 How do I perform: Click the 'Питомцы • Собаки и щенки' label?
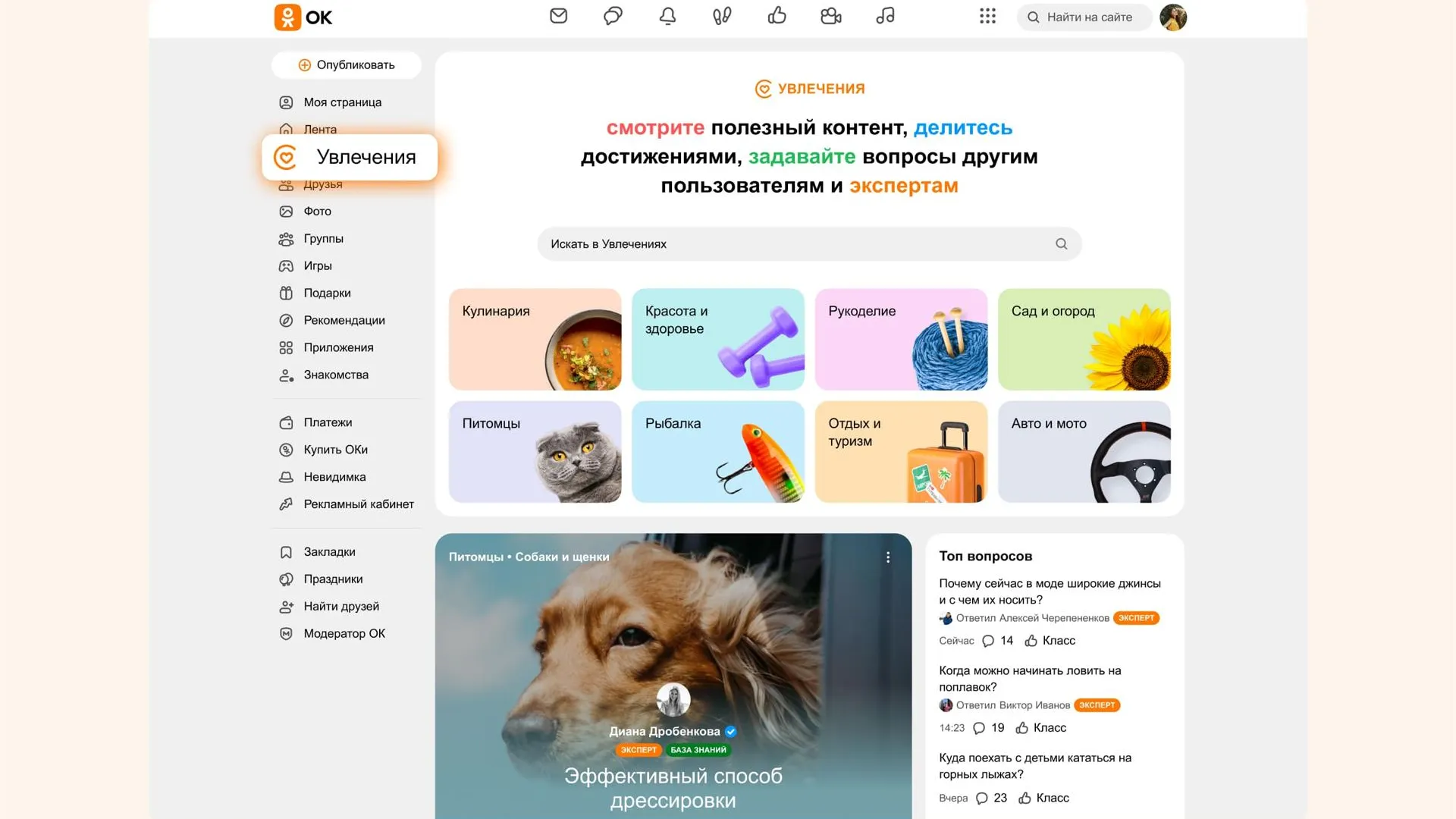coord(529,557)
